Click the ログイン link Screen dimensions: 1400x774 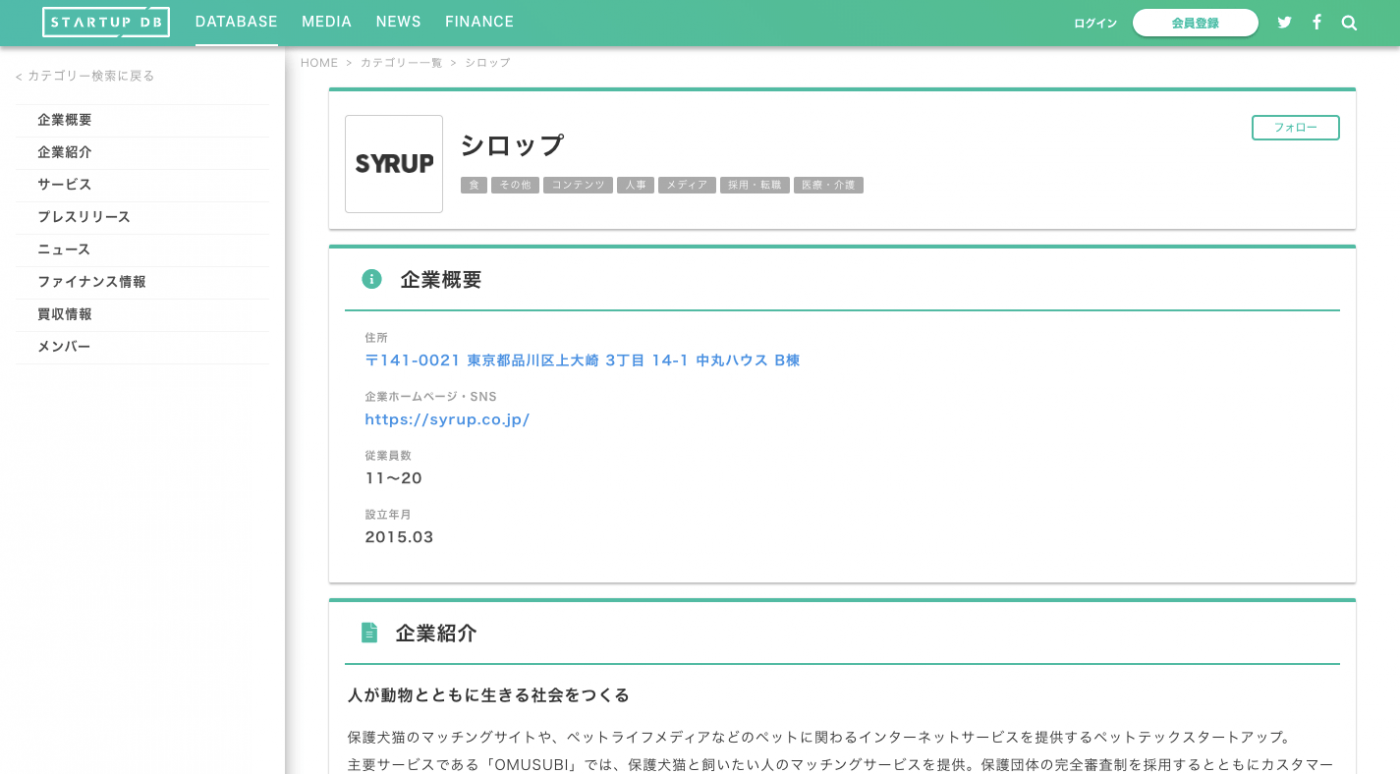1095,23
